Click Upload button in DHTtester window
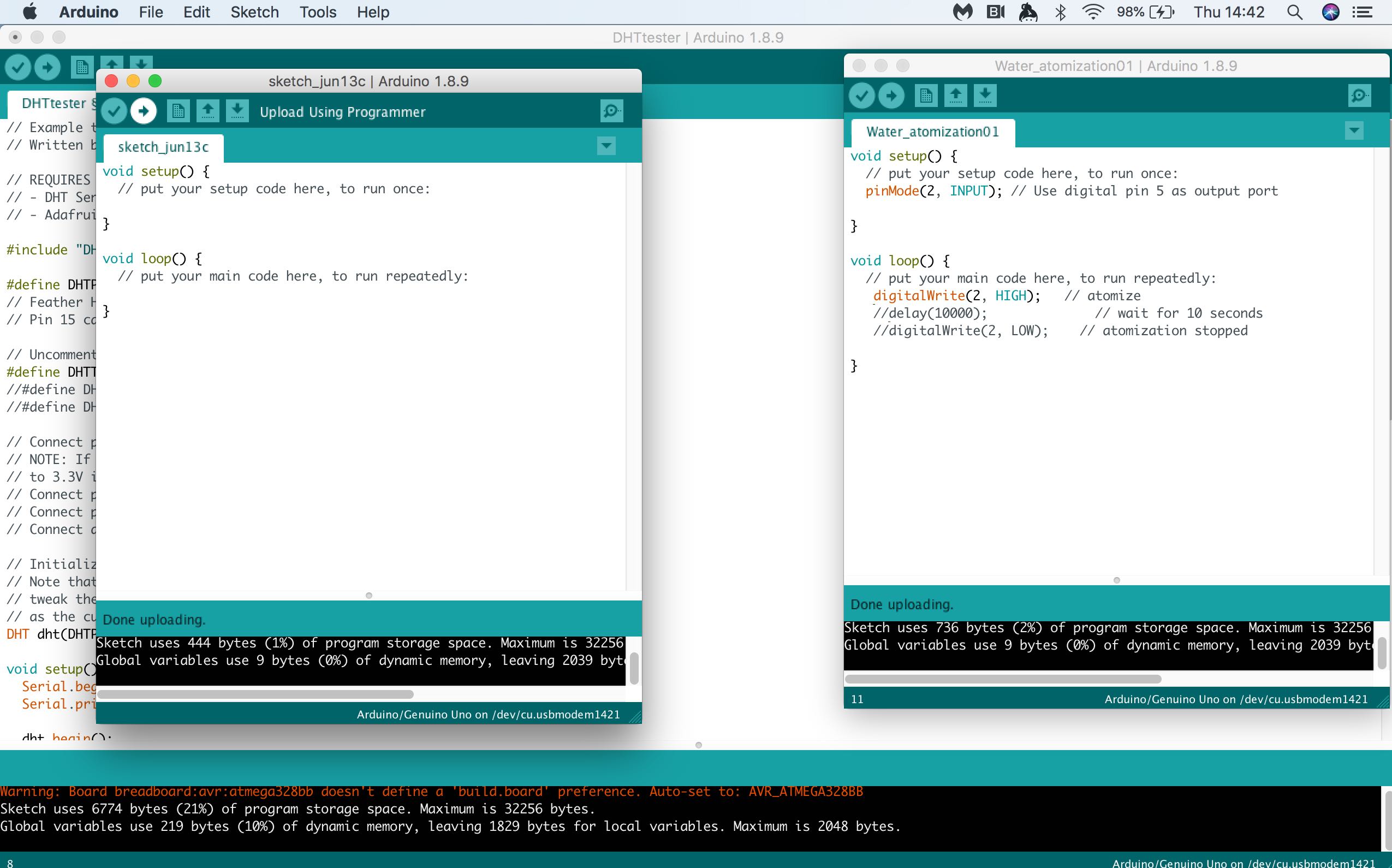Viewport: 1392px width, 868px height. [47, 68]
